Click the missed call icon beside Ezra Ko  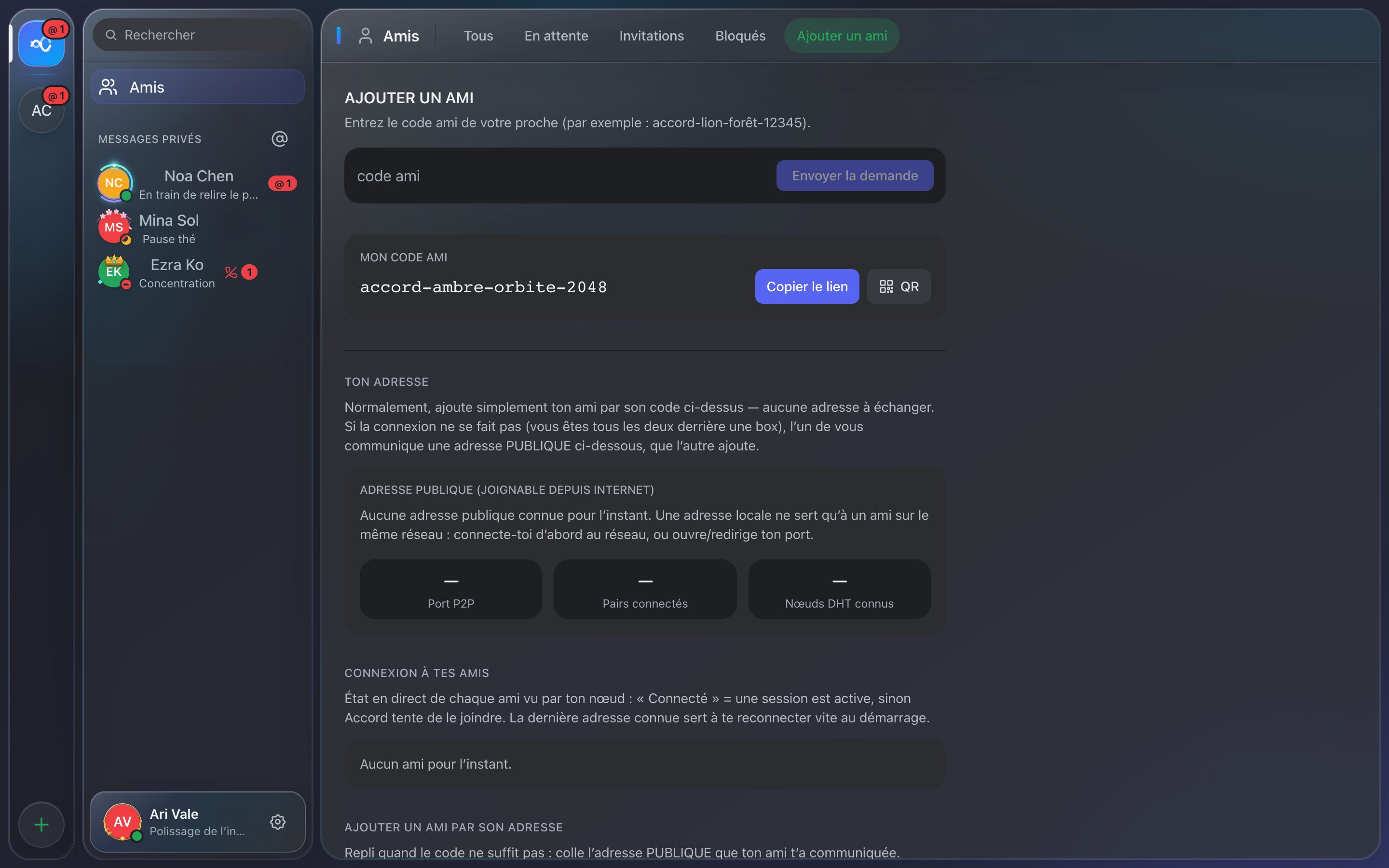[x=231, y=272]
